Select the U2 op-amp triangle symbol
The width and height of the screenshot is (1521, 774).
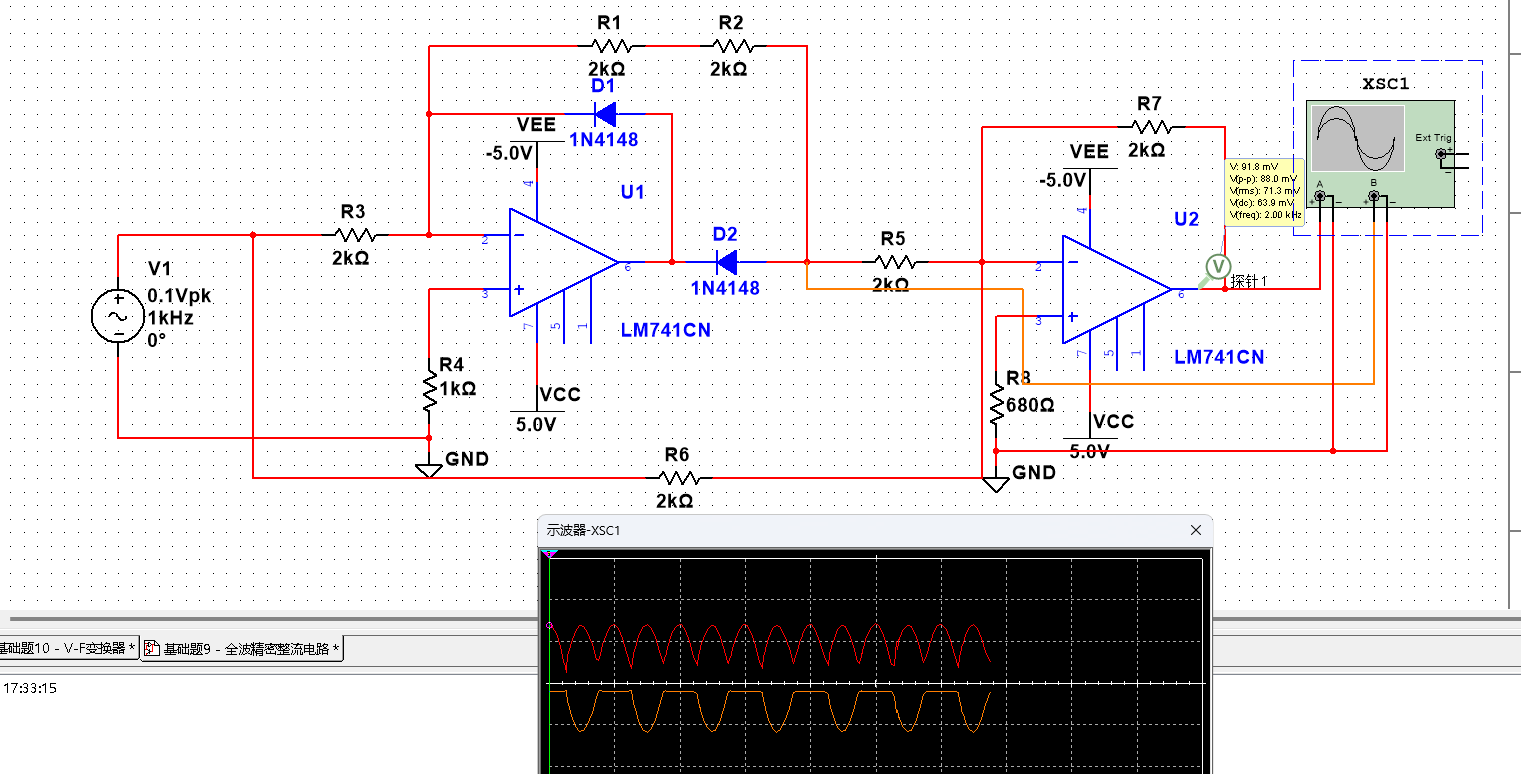[x=1115, y=290]
